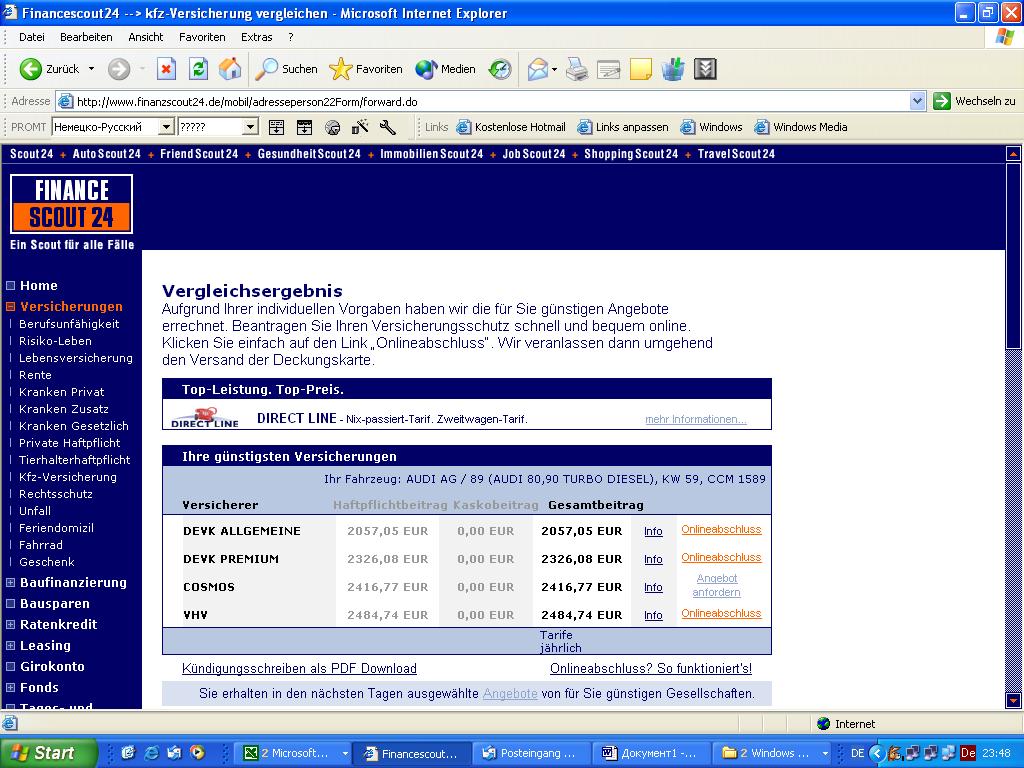Click Angebot anfordern for COSMOS
The height and width of the screenshot is (768, 1024).
click(716, 585)
